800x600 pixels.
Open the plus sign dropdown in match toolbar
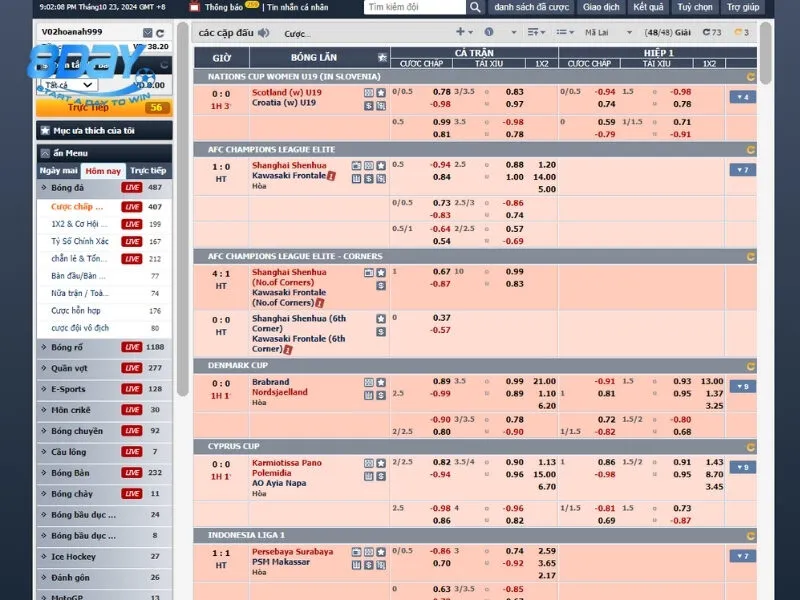click(x=464, y=32)
